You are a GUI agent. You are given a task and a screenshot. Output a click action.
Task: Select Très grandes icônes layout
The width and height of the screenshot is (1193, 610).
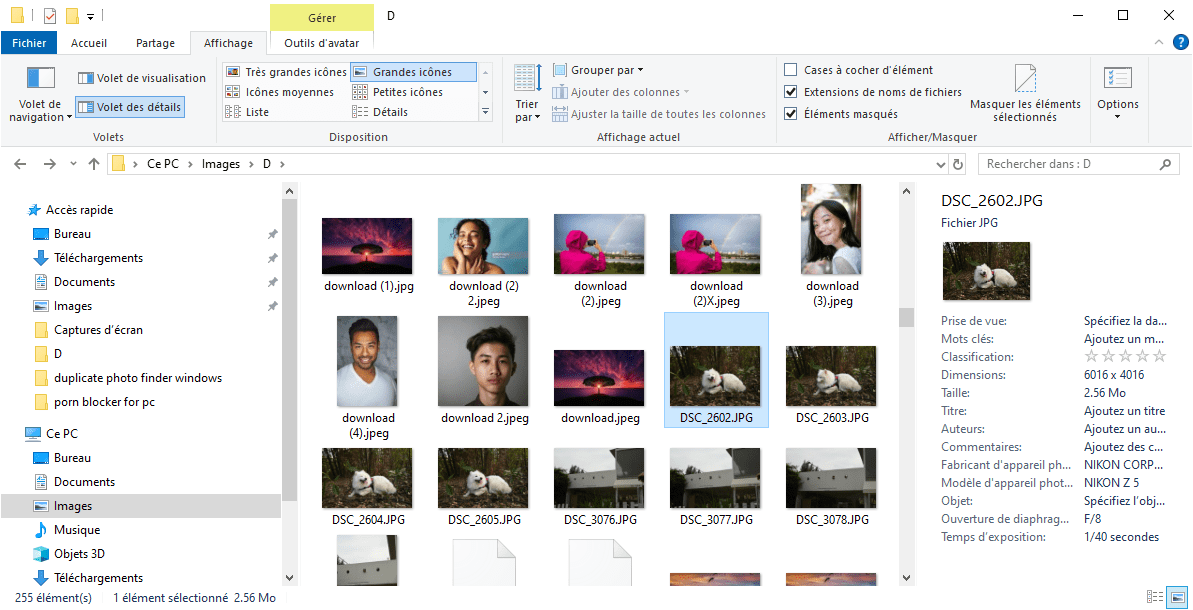[286, 72]
